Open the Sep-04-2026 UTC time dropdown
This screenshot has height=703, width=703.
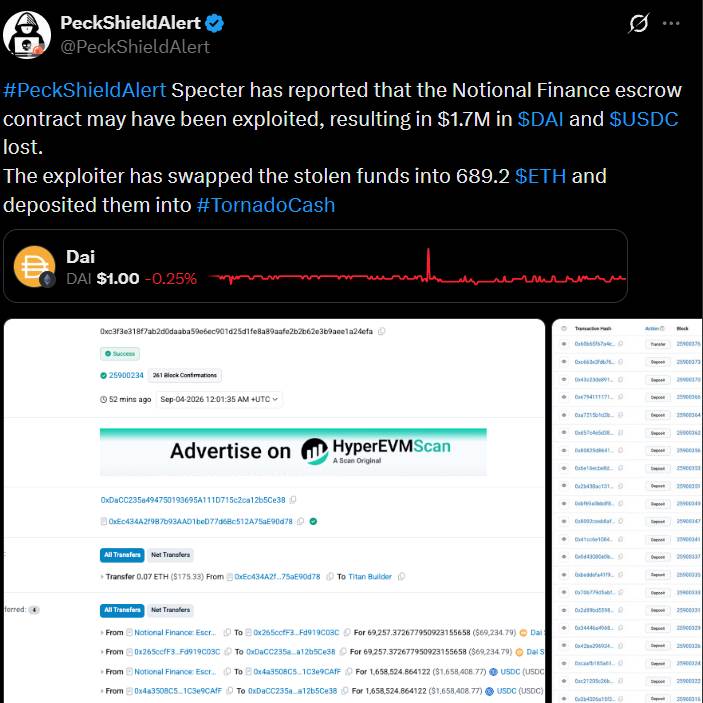(x=219, y=399)
